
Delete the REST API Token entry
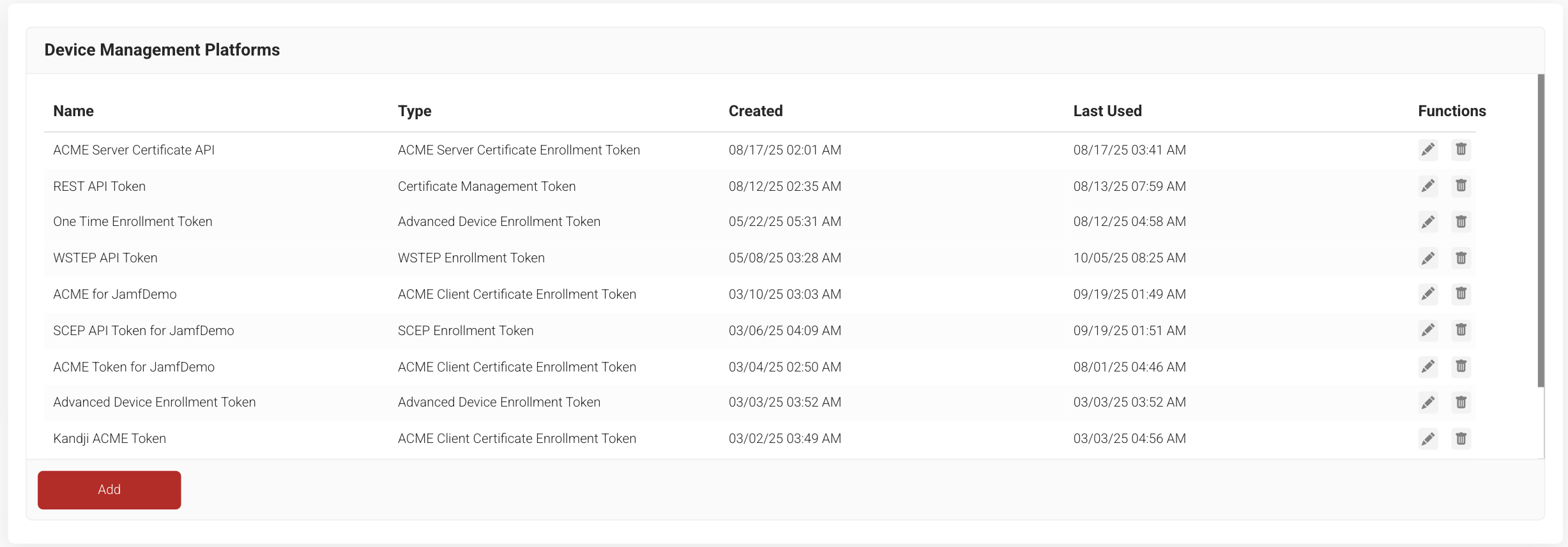pos(1461,186)
